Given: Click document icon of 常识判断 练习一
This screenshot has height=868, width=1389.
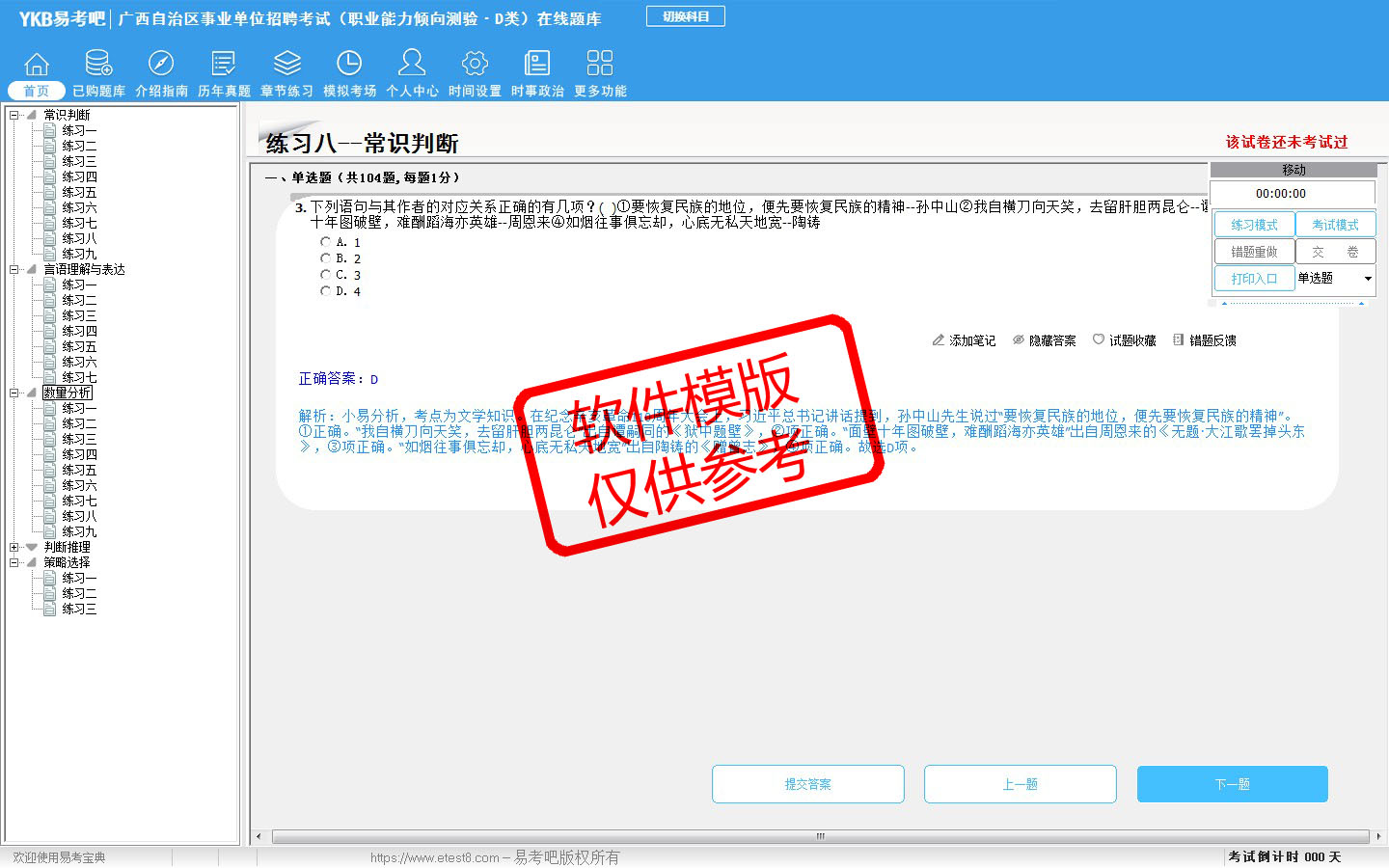Looking at the screenshot, I should point(50,130).
